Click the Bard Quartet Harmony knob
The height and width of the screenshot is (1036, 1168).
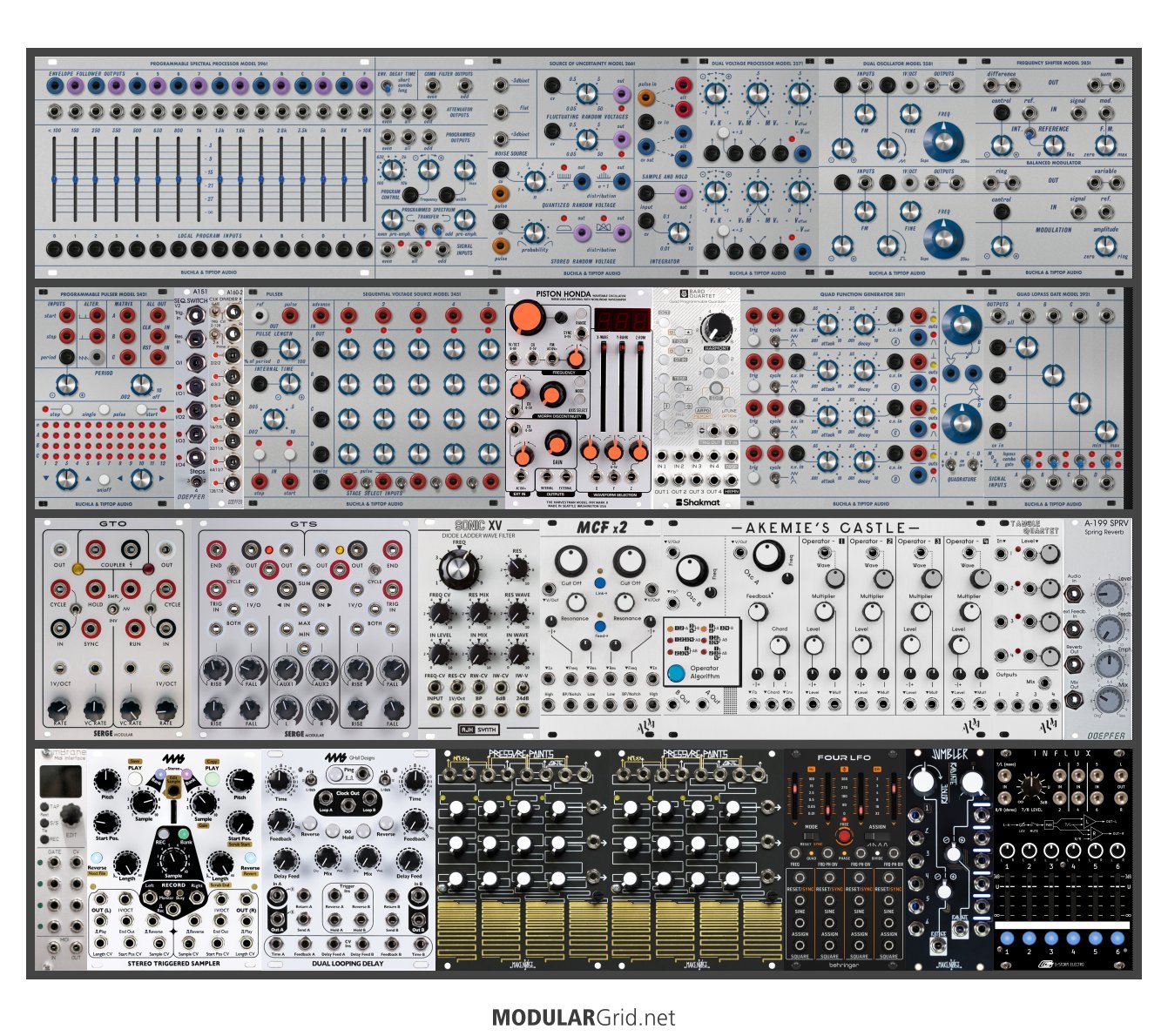click(x=716, y=327)
